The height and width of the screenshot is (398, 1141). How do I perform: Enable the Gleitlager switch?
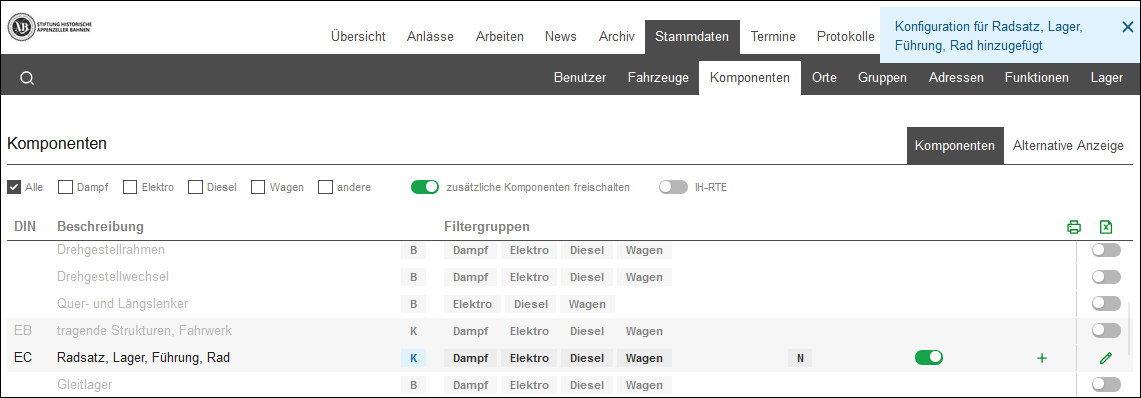[x=1106, y=384]
